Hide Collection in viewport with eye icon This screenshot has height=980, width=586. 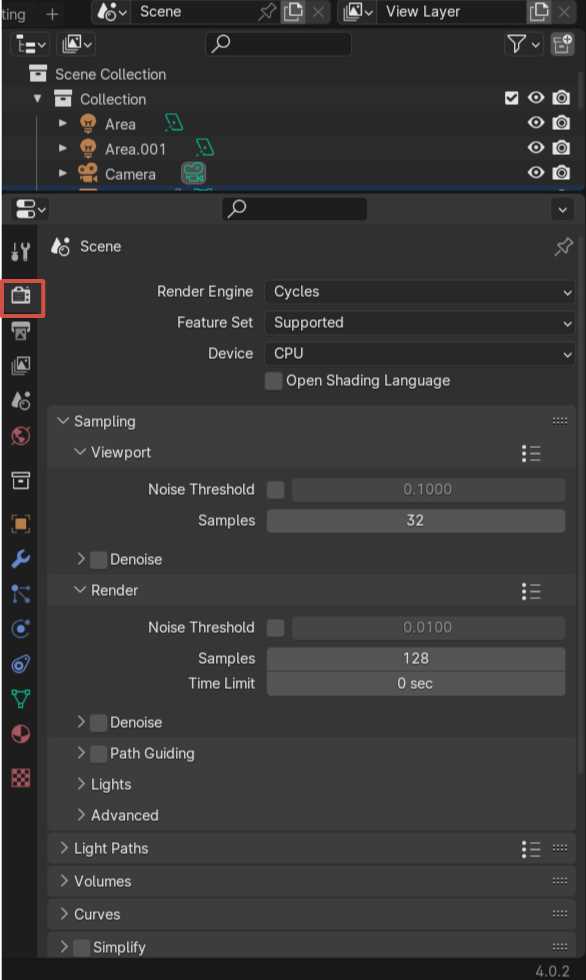[536, 98]
